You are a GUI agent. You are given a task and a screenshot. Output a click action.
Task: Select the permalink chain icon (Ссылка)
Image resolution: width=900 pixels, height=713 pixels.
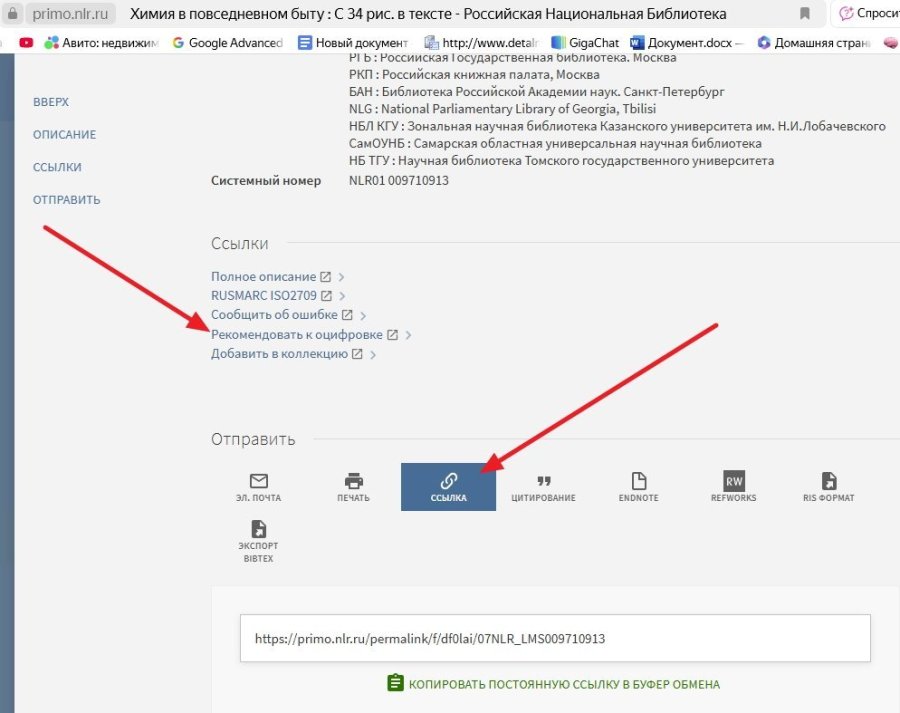(448, 481)
